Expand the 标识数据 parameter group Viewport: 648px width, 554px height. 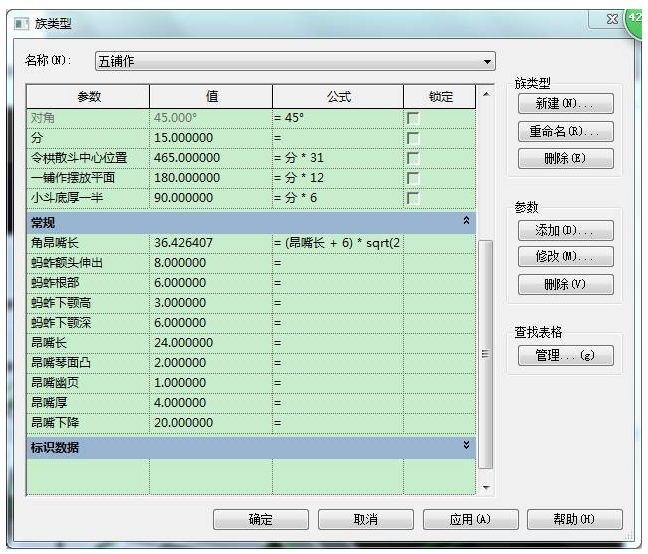466,445
